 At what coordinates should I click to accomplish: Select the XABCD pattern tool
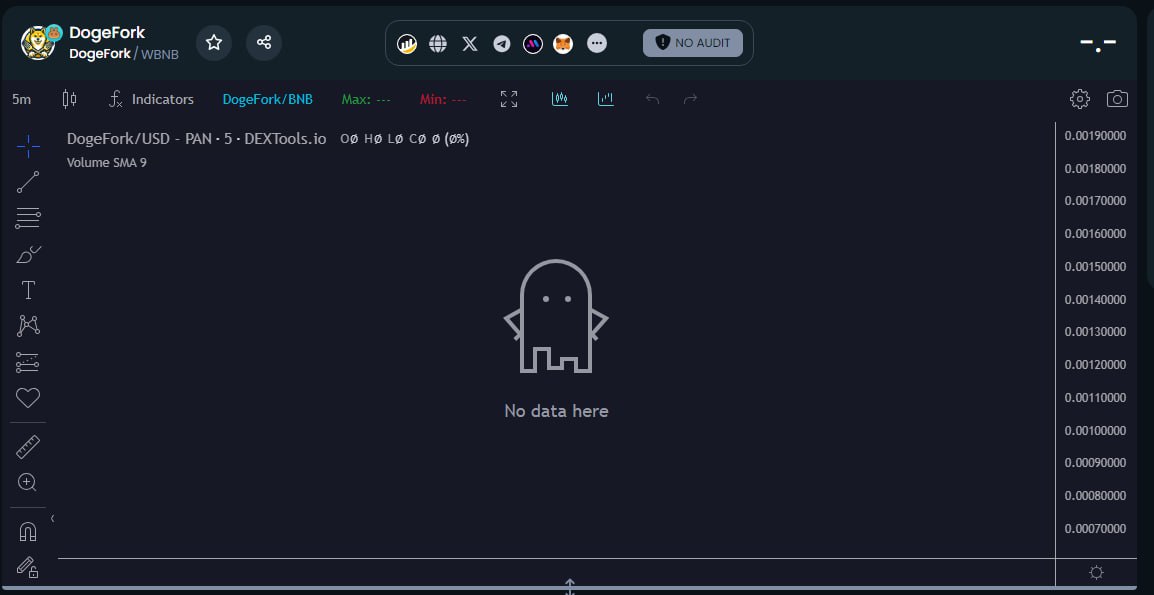pos(27,325)
